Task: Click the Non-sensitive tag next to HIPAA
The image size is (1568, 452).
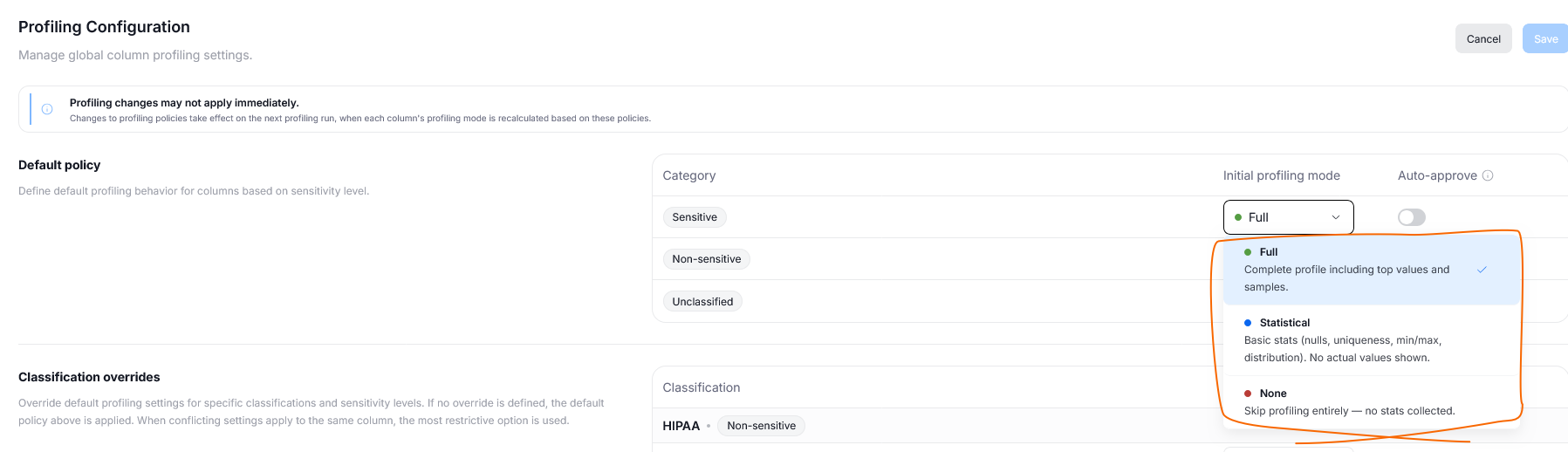Action: [761, 426]
